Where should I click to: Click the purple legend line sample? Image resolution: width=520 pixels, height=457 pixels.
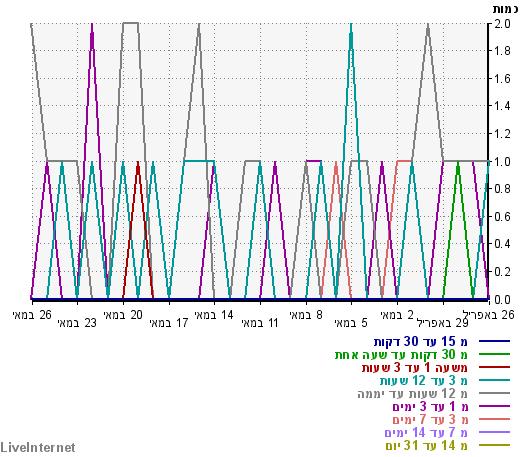coord(494,406)
